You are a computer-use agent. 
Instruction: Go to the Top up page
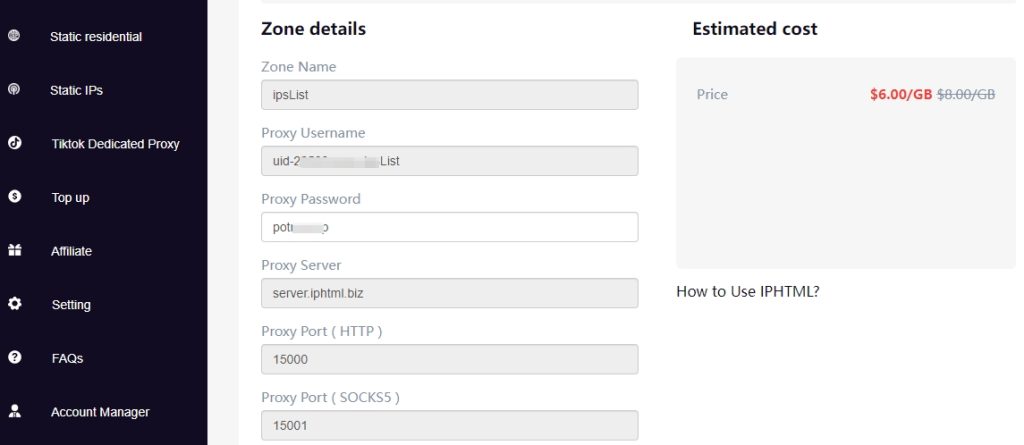tap(70, 198)
